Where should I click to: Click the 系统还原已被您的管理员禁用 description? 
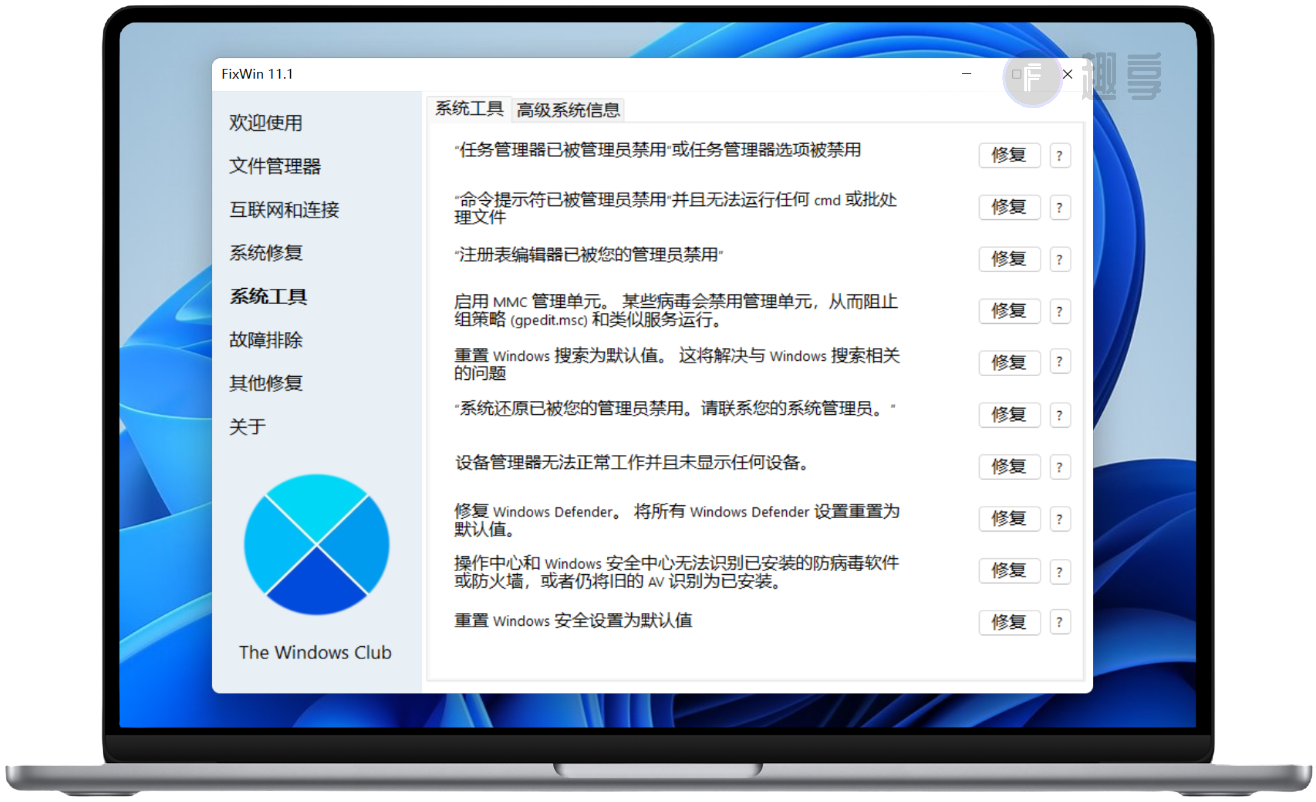pyautogui.click(x=675, y=409)
